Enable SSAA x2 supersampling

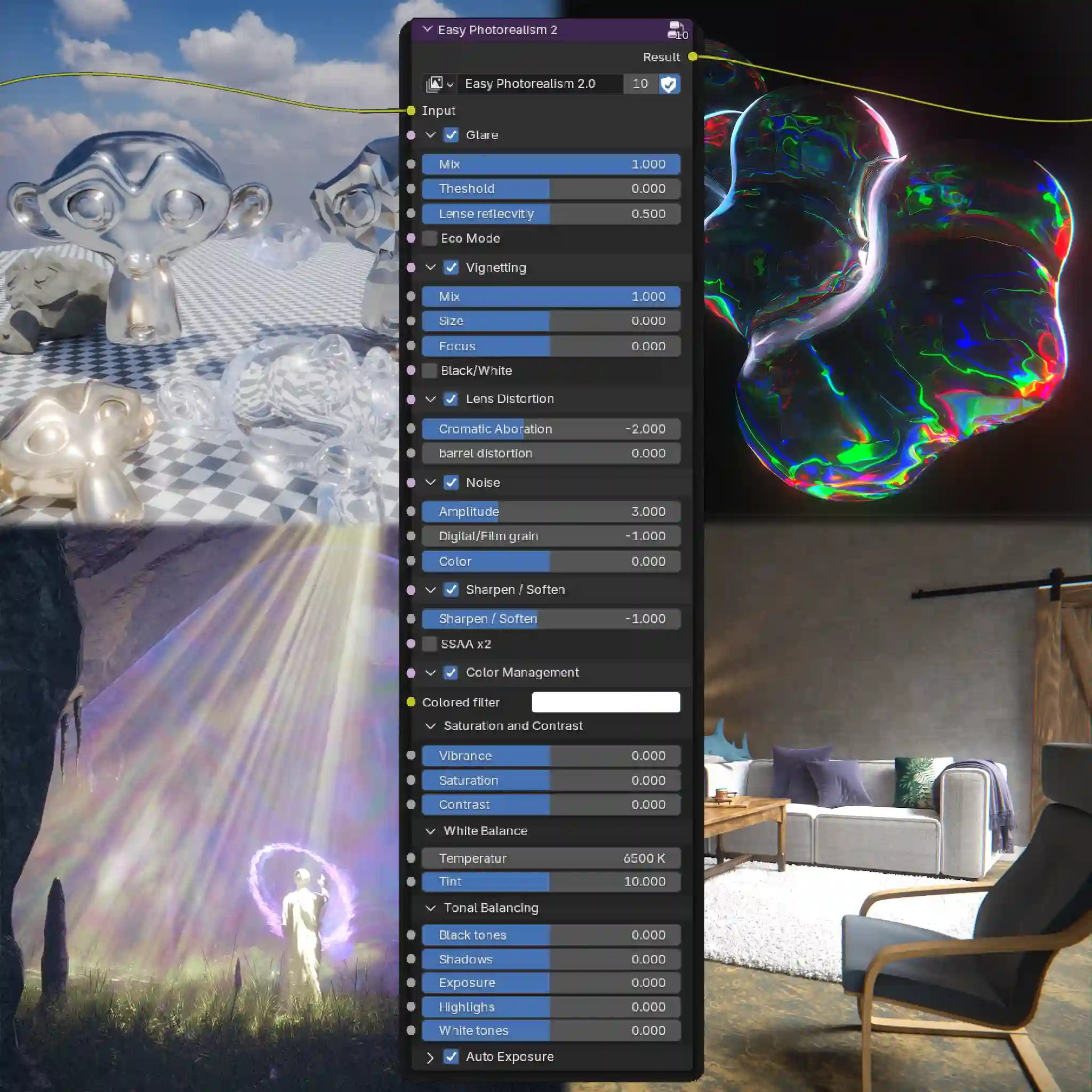(x=430, y=644)
